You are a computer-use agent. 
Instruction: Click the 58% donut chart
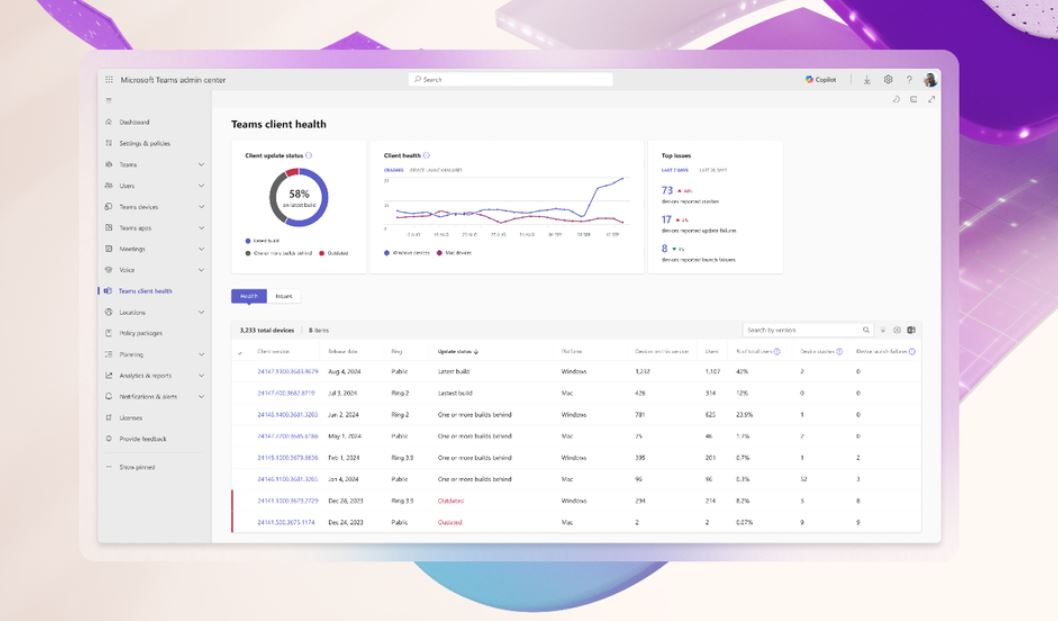click(299, 197)
